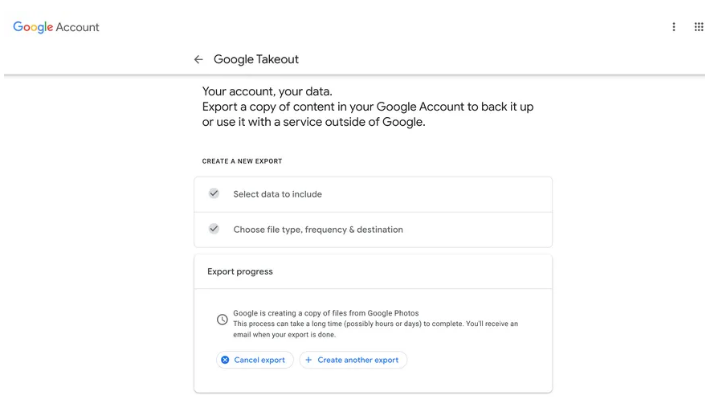705x407 pixels.
Task: Expand Choose file type, frequency & destination
Action: pyautogui.click(x=318, y=229)
